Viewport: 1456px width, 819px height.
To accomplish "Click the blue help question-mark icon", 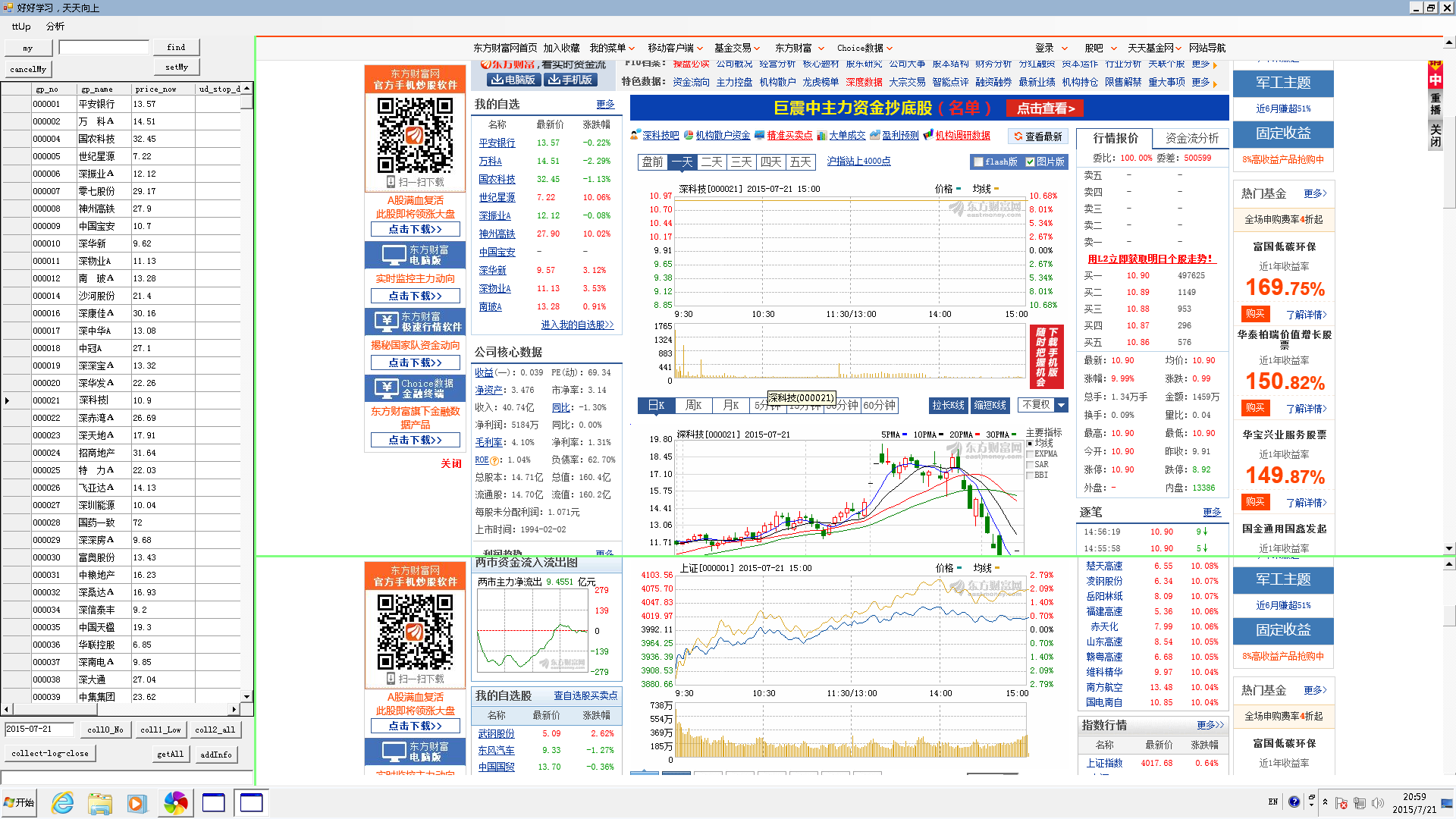I will [x=1294, y=802].
